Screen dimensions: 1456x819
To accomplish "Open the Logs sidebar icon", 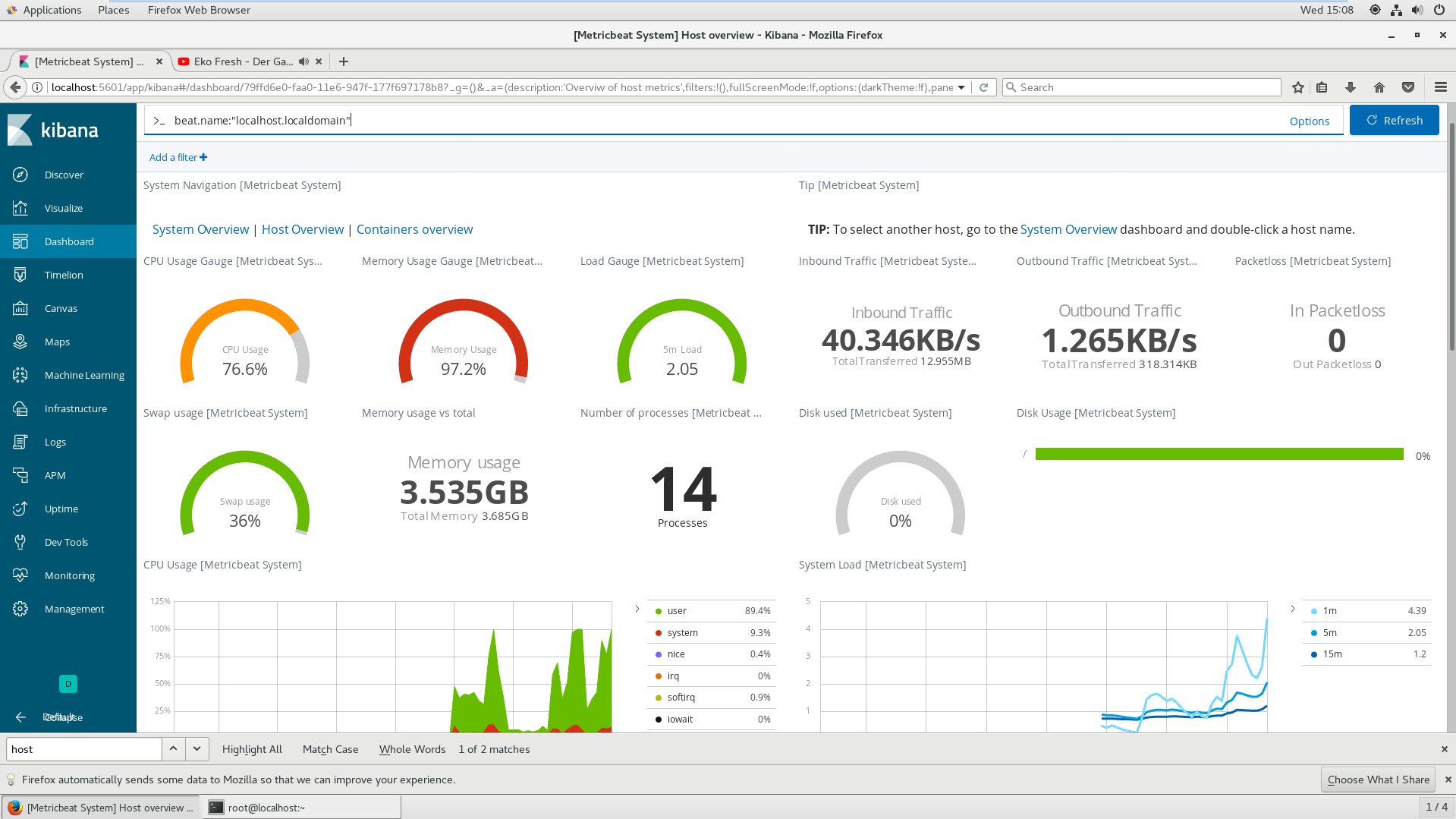I will tap(20, 442).
